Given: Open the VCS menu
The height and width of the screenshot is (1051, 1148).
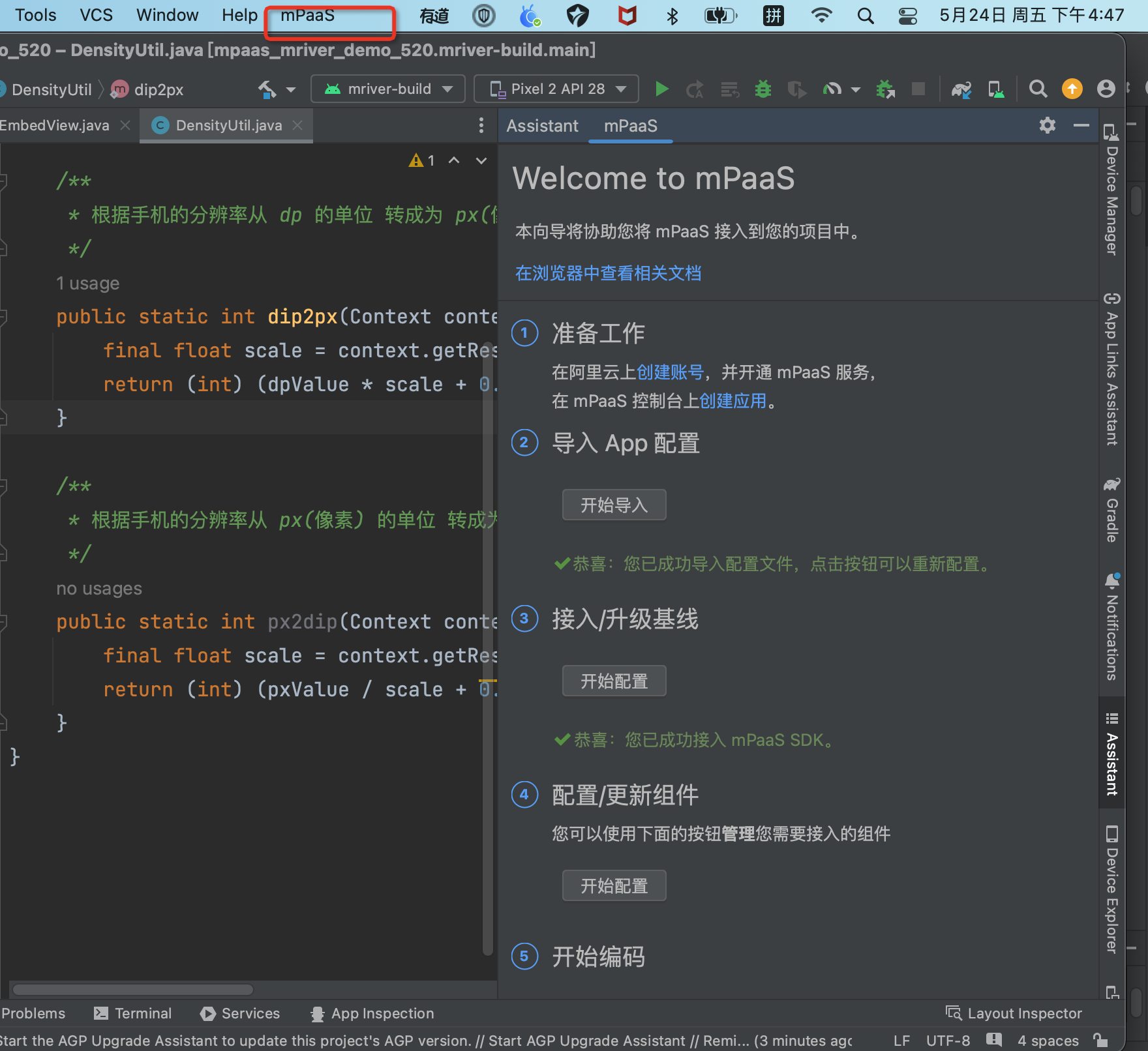Looking at the screenshot, I should tap(96, 15).
